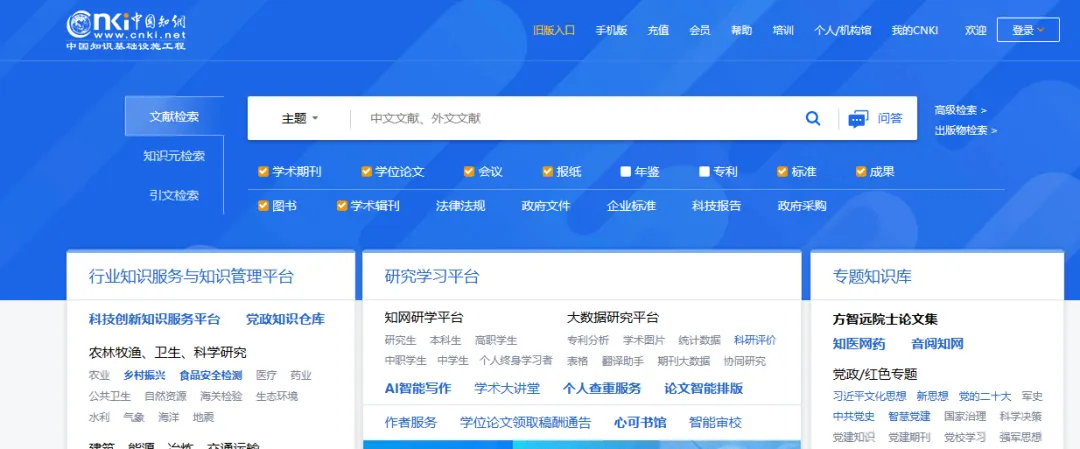Switch to 知识元检索 tab
This screenshot has width=1080, height=449.
tap(174, 156)
